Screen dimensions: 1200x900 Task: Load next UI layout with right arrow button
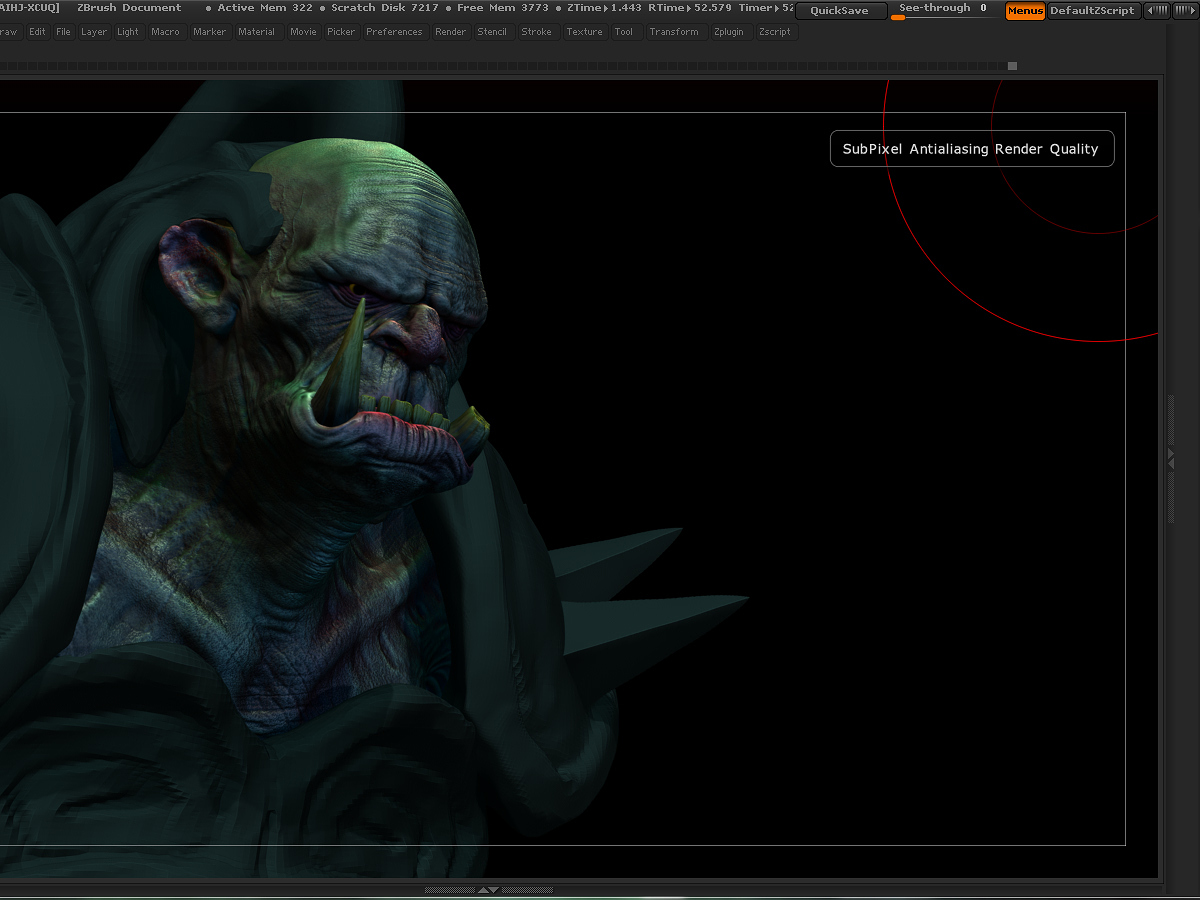pyautogui.click(x=1184, y=11)
